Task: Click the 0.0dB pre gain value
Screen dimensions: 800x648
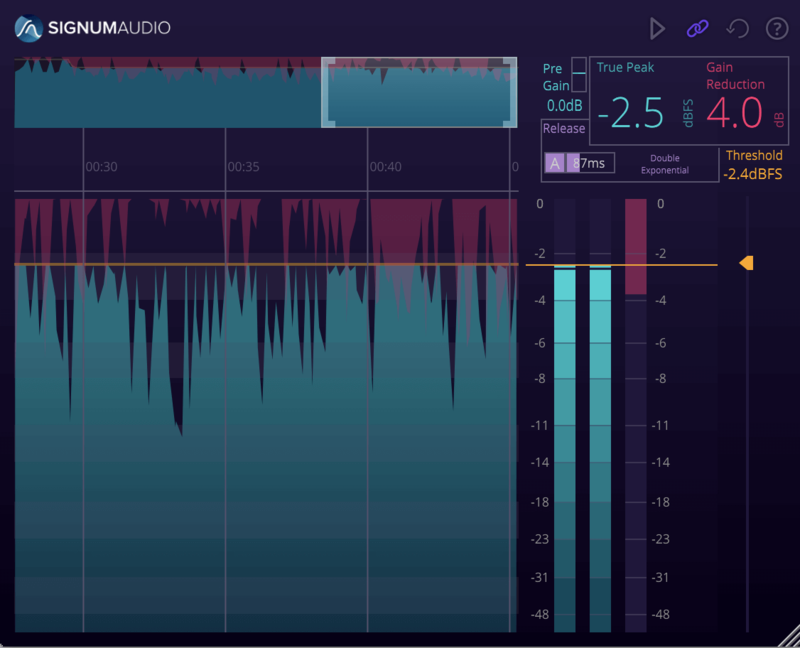Action: (564, 105)
